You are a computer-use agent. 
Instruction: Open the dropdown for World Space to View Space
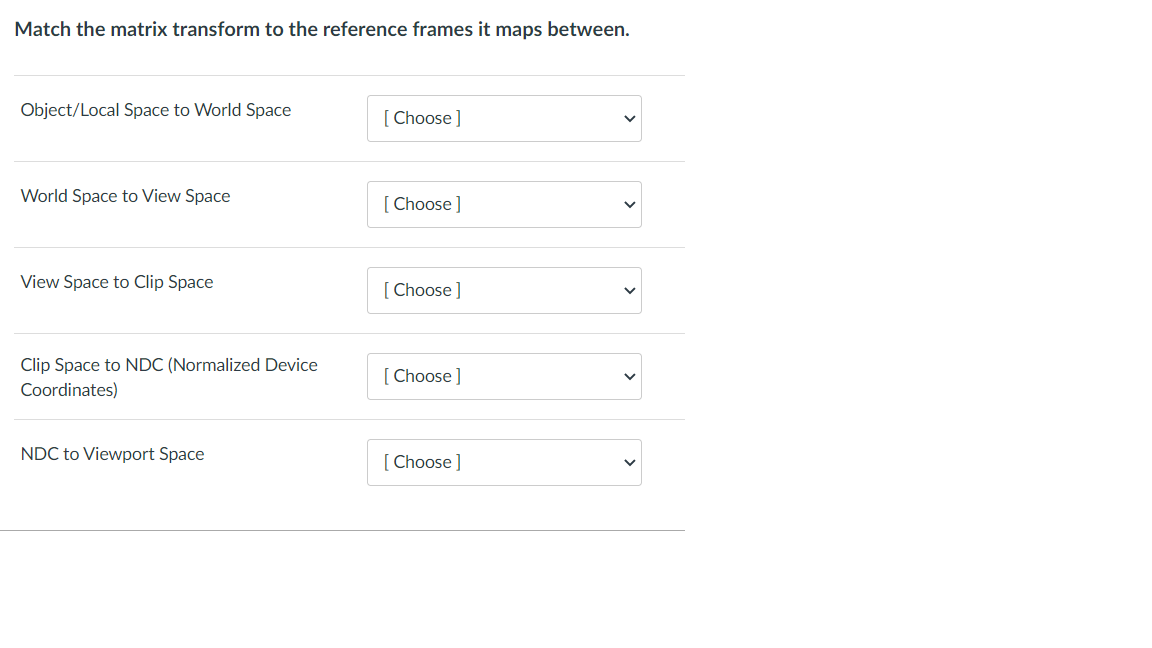(x=504, y=204)
